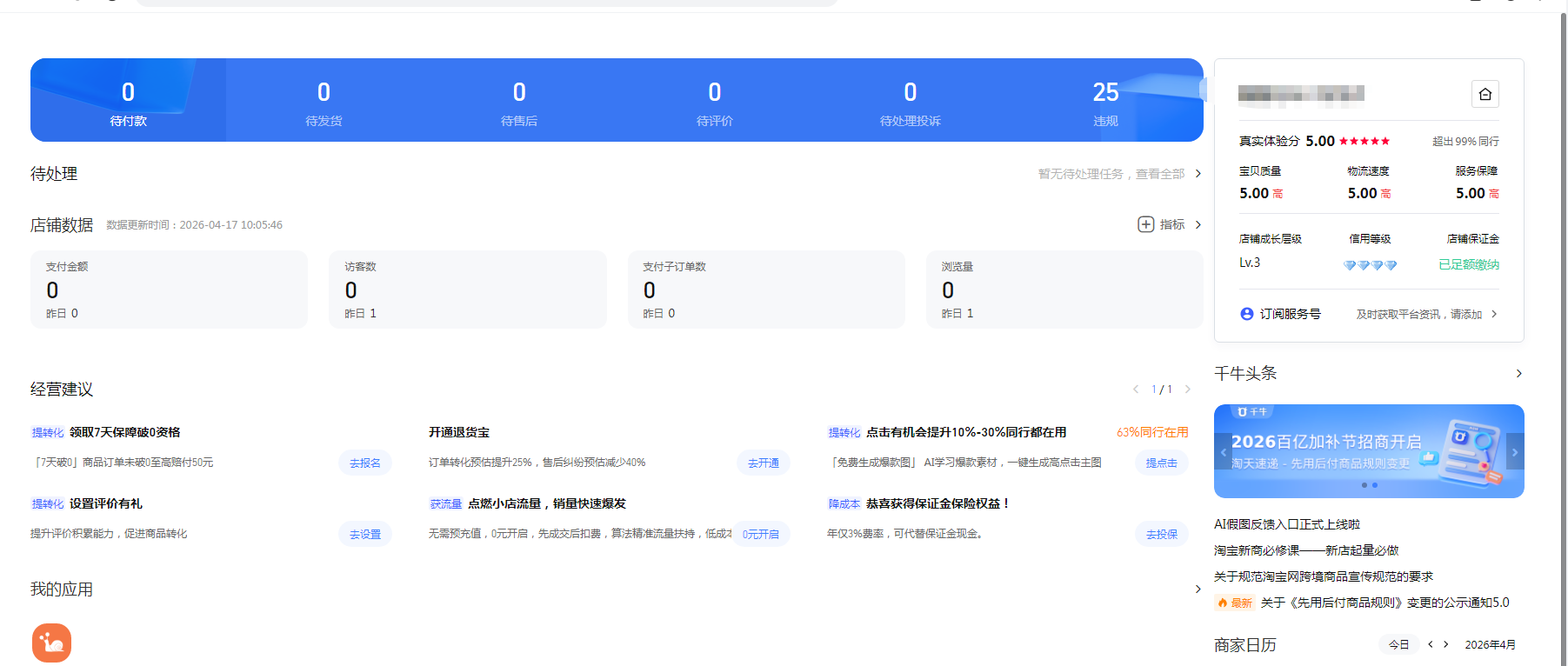Open news 淘宝新商必修课——新店起量必做
Image resolution: width=1568 pixels, height=666 pixels.
coord(1306,550)
